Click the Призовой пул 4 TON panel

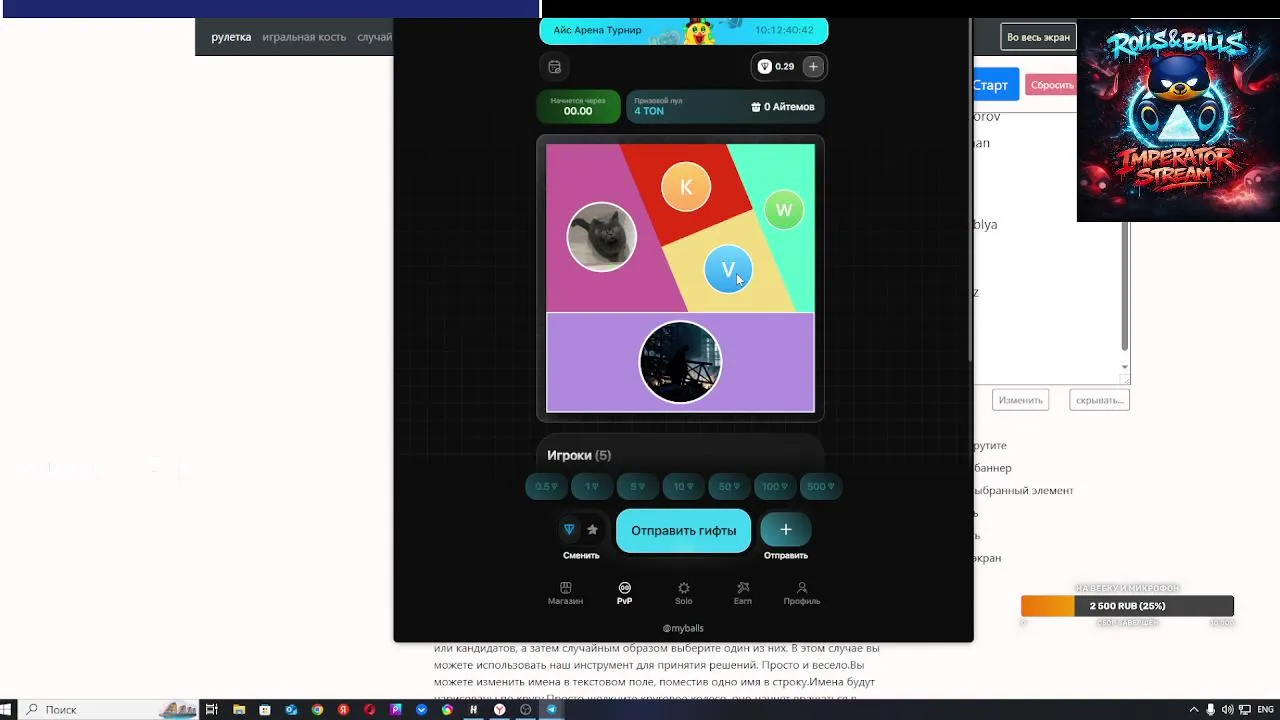pyautogui.click(x=725, y=107)
